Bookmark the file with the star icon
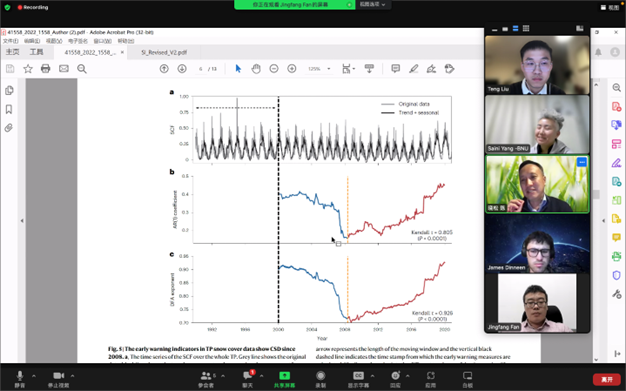 click(x=28, y=69)
